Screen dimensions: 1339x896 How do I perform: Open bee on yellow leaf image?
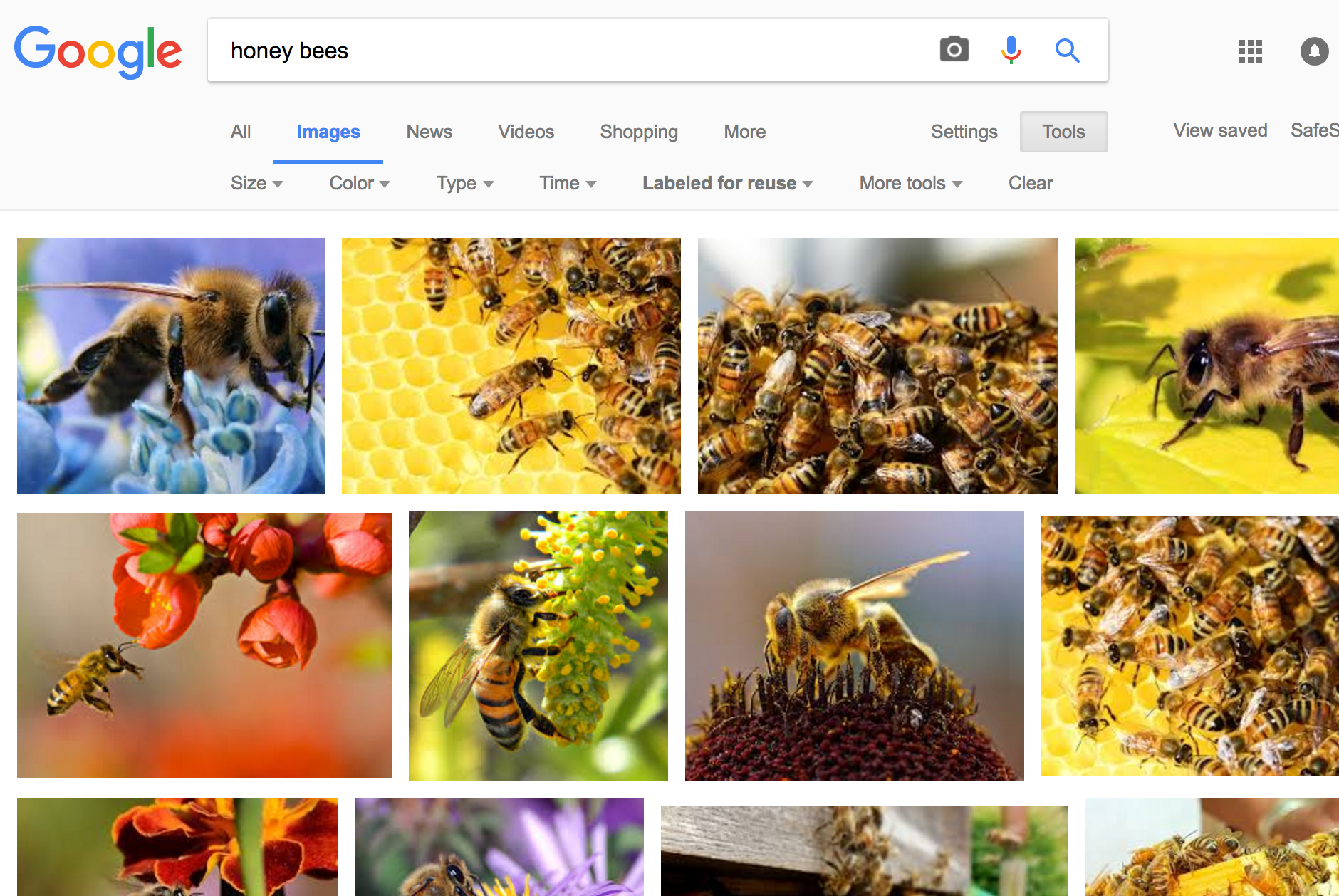click(x=1207, y=365)
